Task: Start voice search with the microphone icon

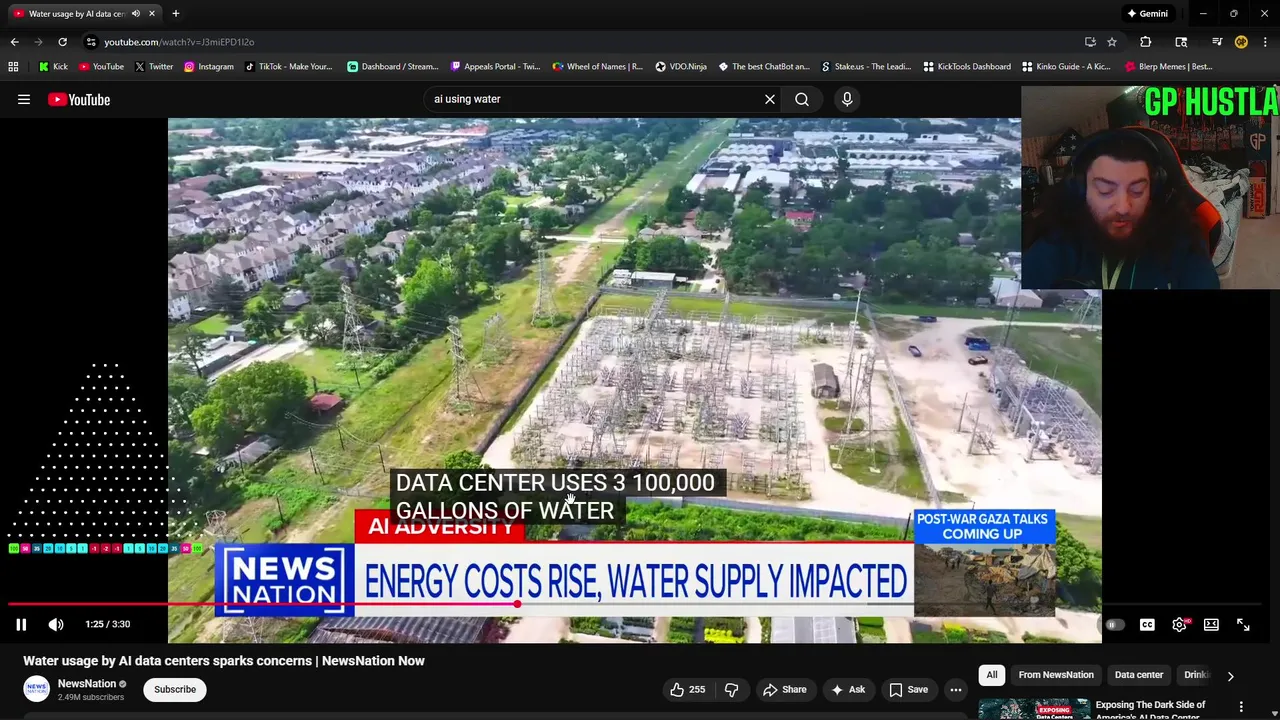Action: click(x=847, y=99)
